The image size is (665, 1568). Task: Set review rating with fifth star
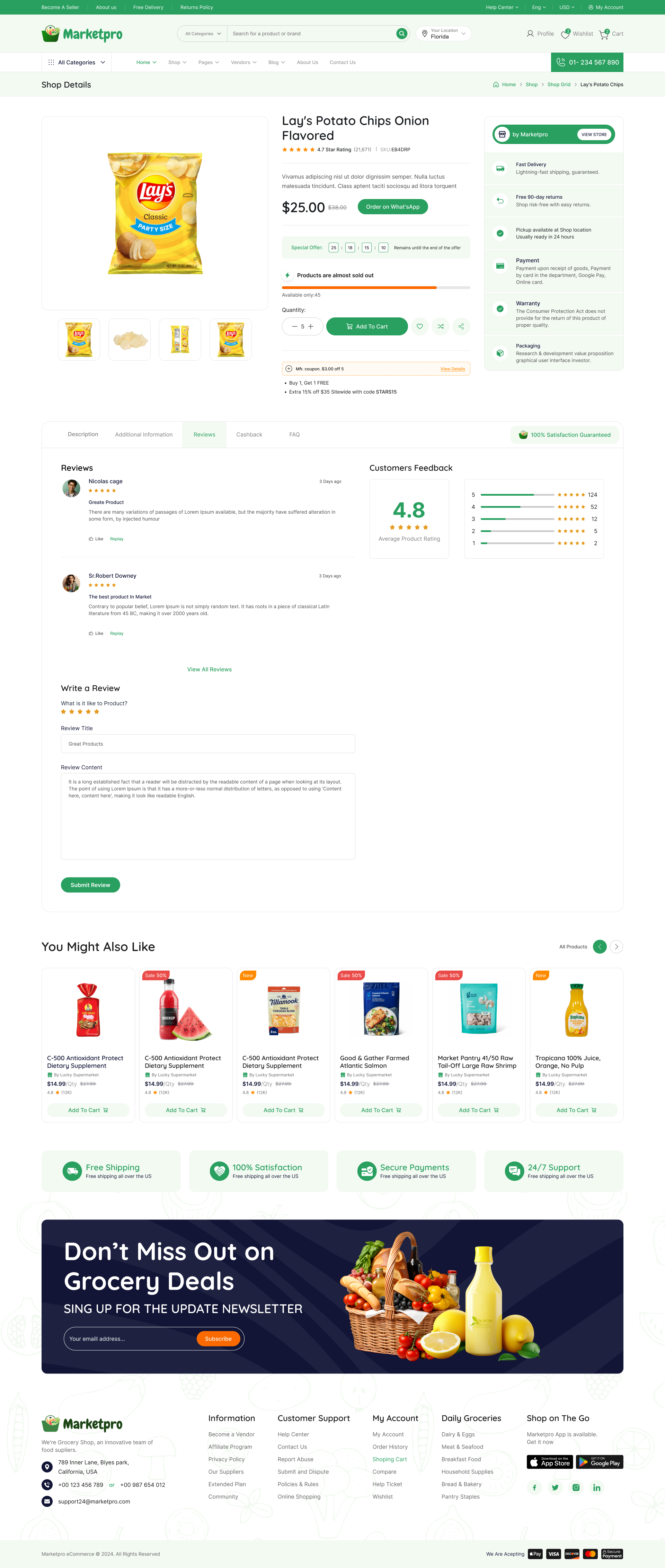[x=96, y=712]
